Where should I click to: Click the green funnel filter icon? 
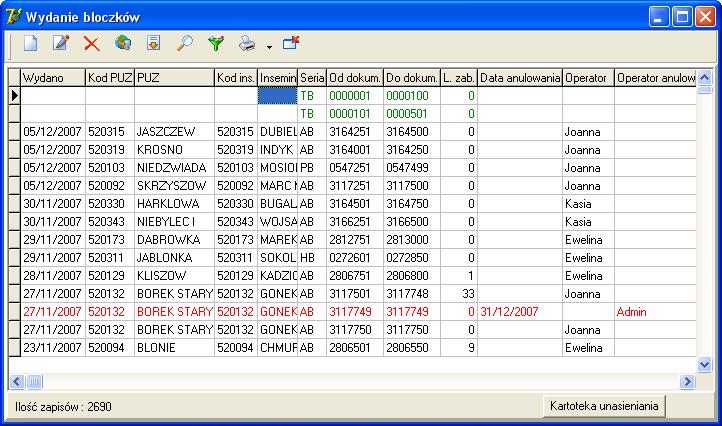coord(215,43)
